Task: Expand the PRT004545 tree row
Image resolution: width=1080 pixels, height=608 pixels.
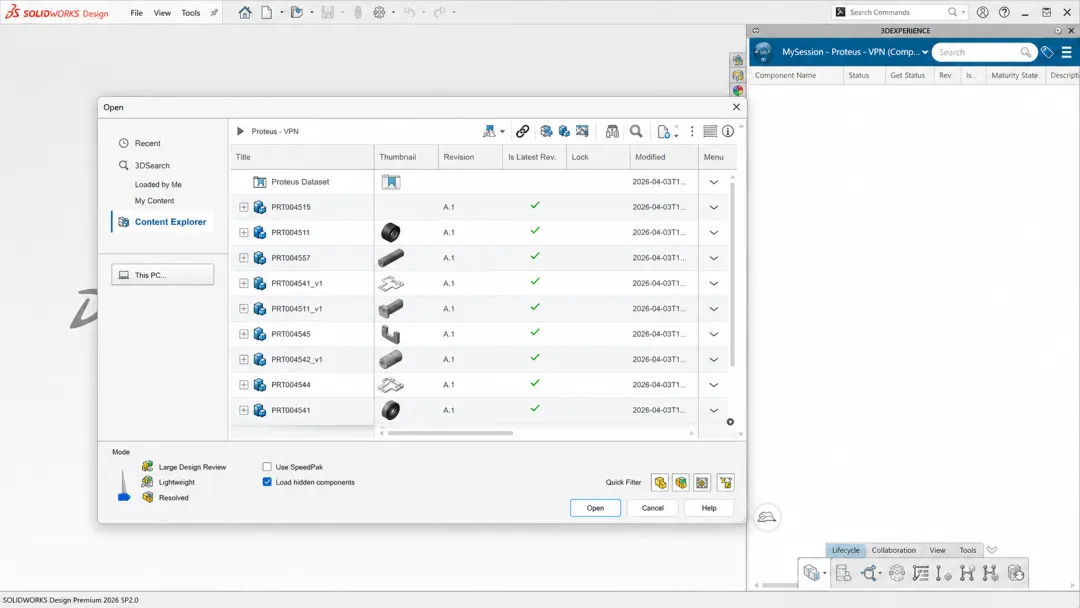Action: point(244,334)
